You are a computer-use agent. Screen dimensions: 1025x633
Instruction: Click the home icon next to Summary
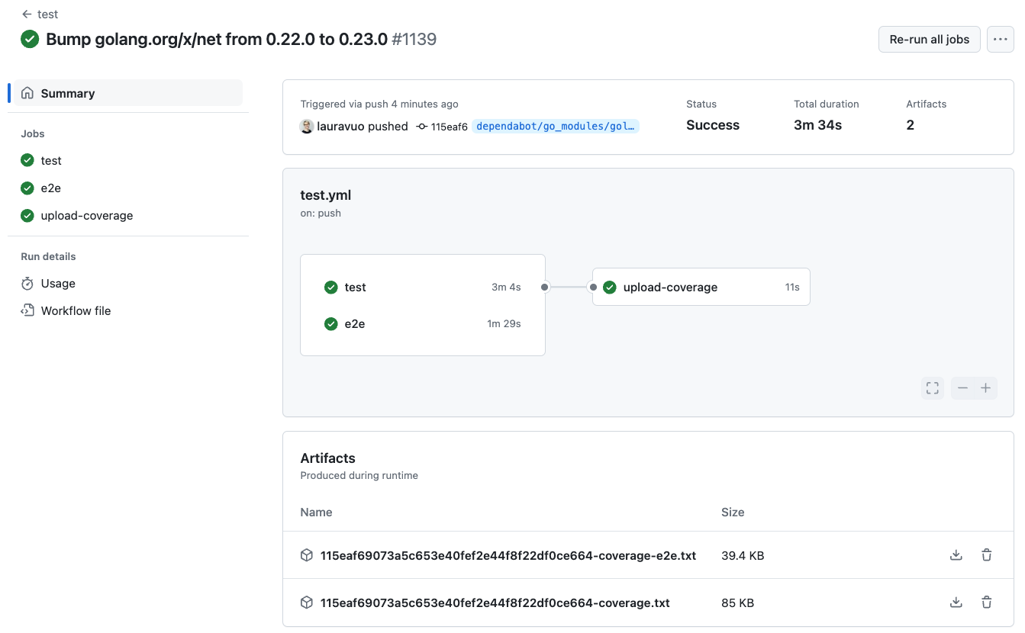tap(27, 93)
